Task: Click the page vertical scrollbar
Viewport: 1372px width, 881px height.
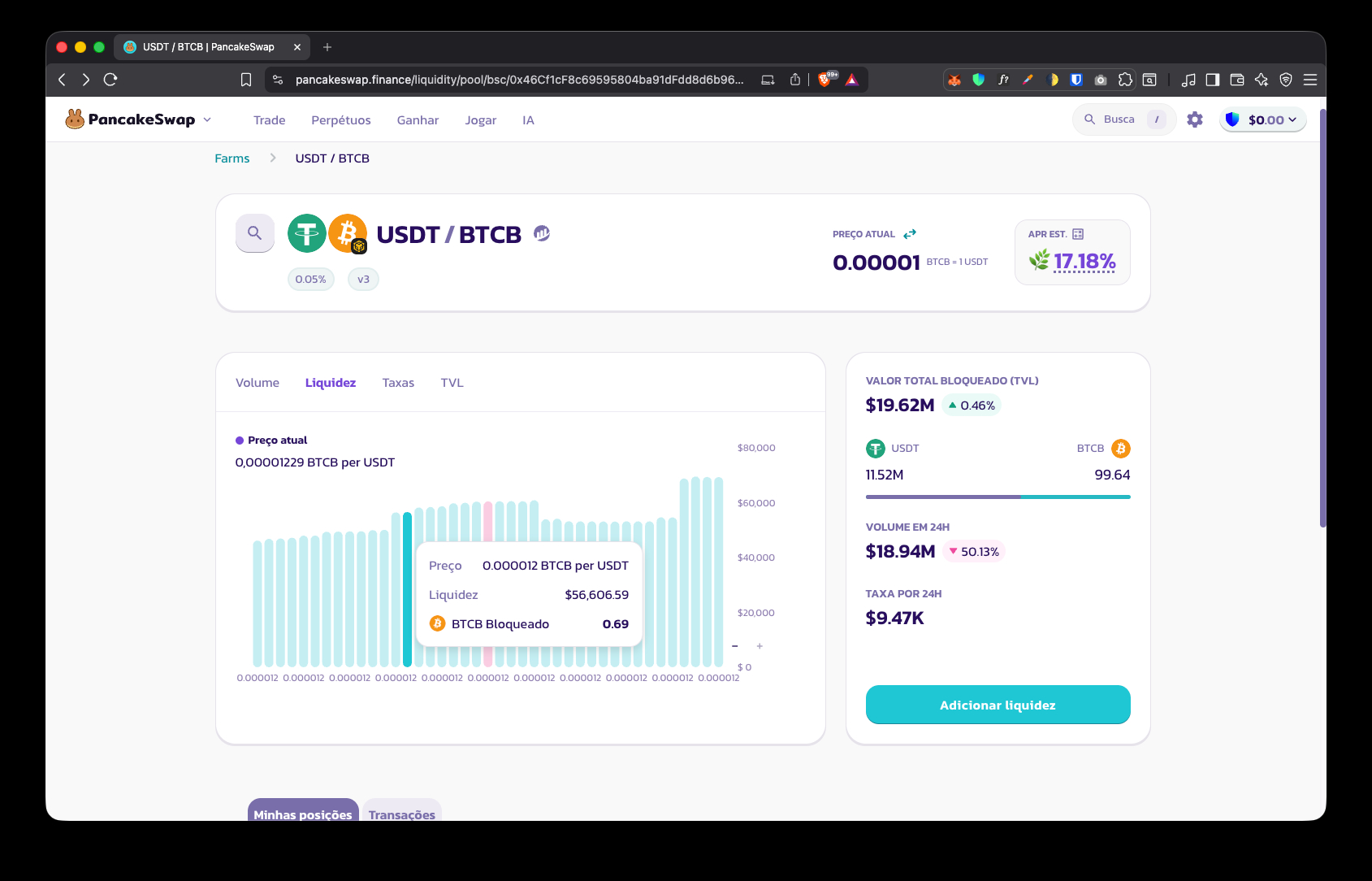Action: (1322, 317)
